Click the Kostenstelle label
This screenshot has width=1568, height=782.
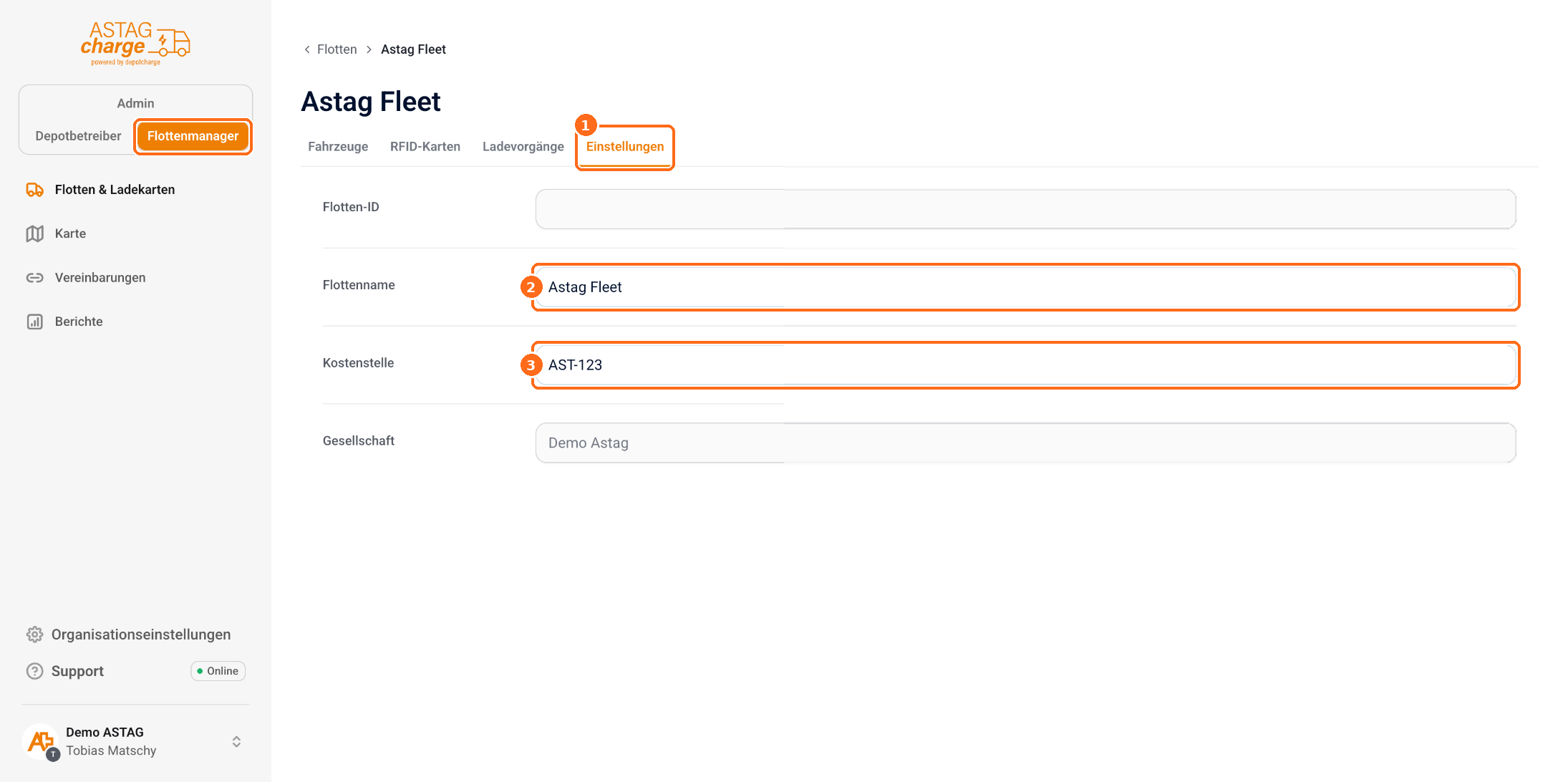coord(358,363)
